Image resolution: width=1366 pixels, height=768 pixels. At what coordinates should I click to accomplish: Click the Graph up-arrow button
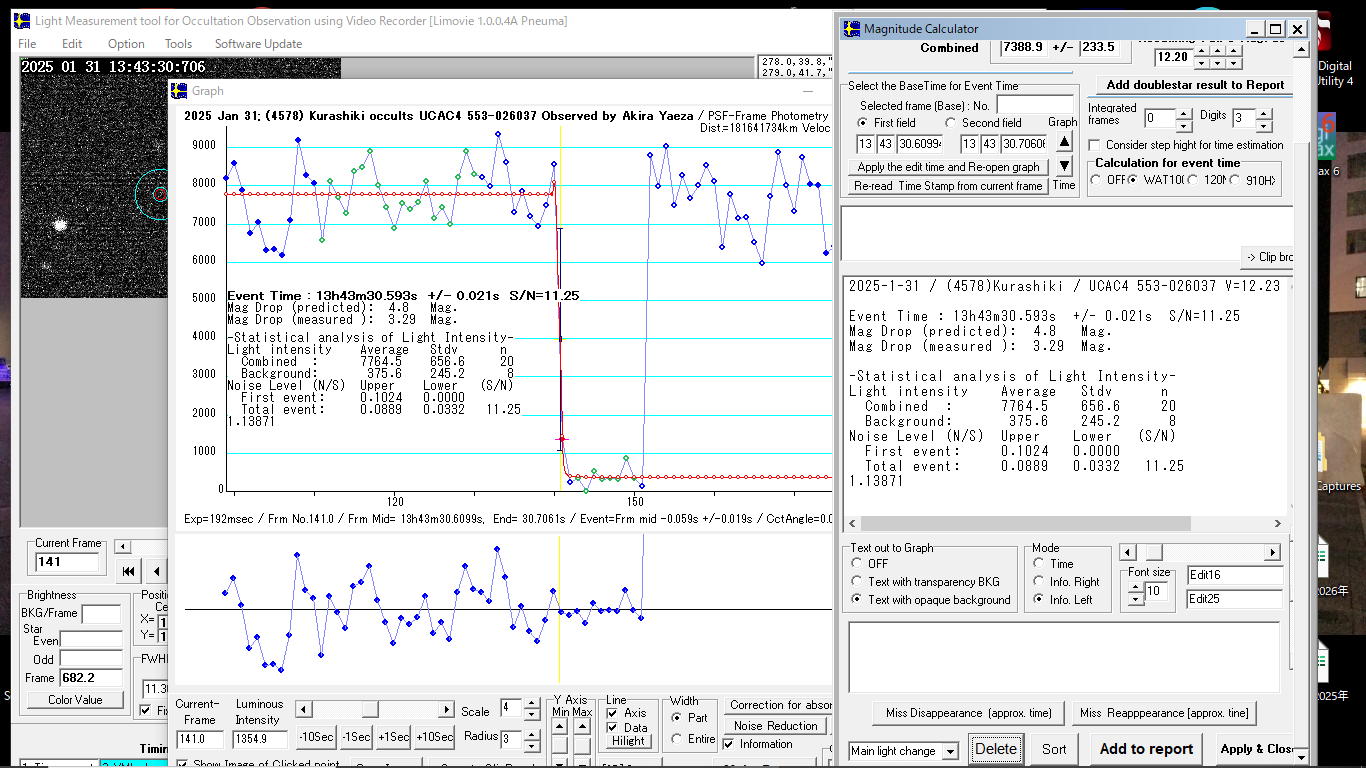(x=1064, y=143)
